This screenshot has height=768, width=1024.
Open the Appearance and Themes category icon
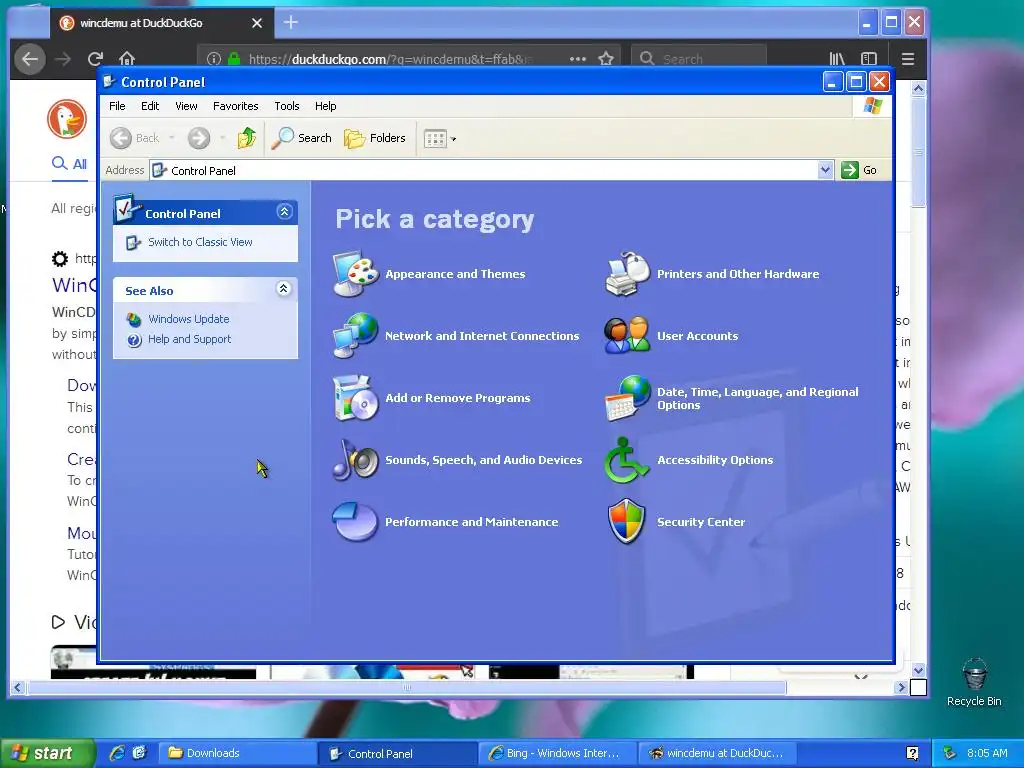pos(355,274)
